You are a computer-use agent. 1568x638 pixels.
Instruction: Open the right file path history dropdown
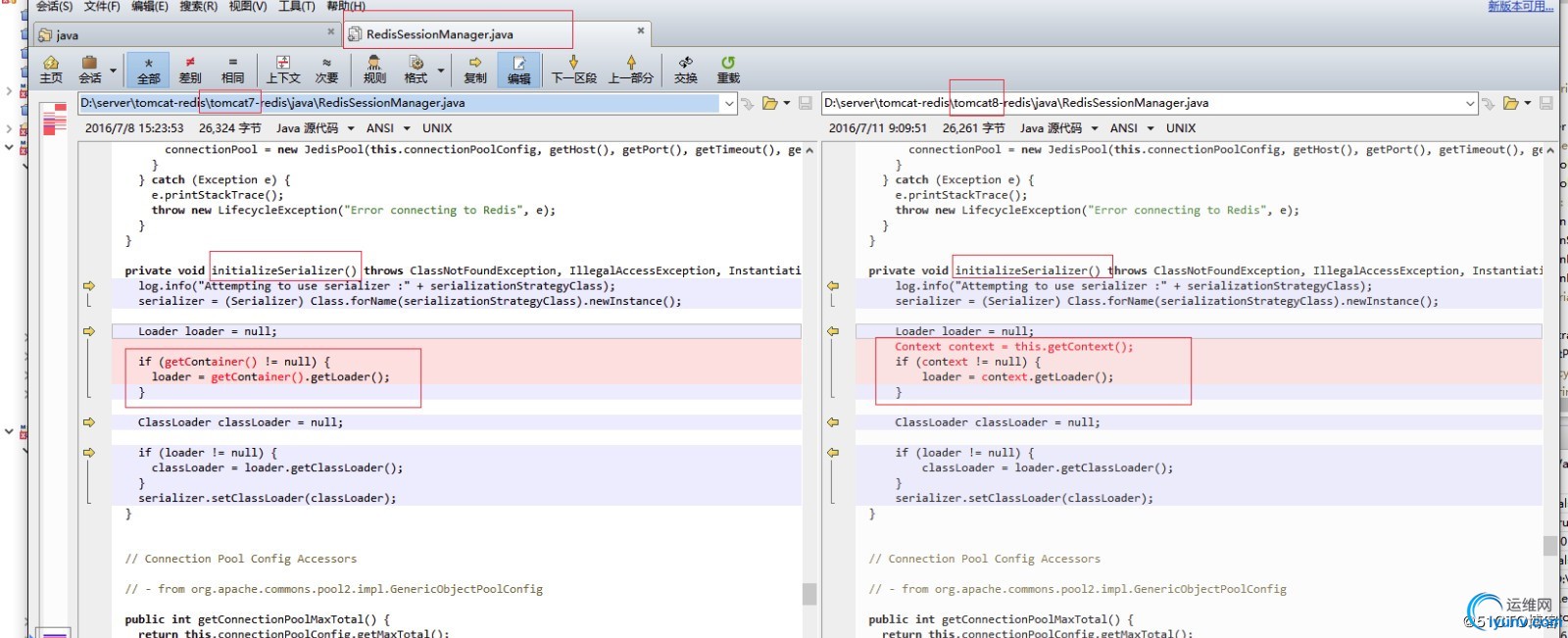tap(1470, 103)
